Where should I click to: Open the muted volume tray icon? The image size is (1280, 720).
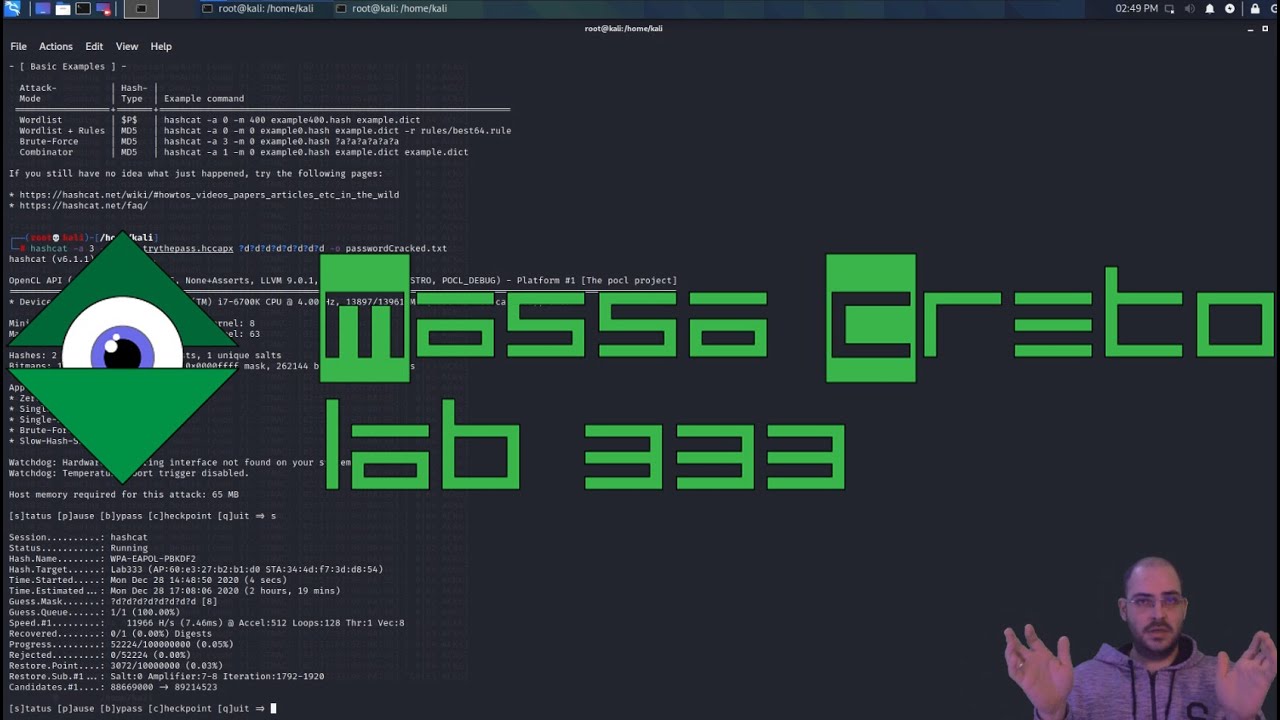[x=1190, y=9]
